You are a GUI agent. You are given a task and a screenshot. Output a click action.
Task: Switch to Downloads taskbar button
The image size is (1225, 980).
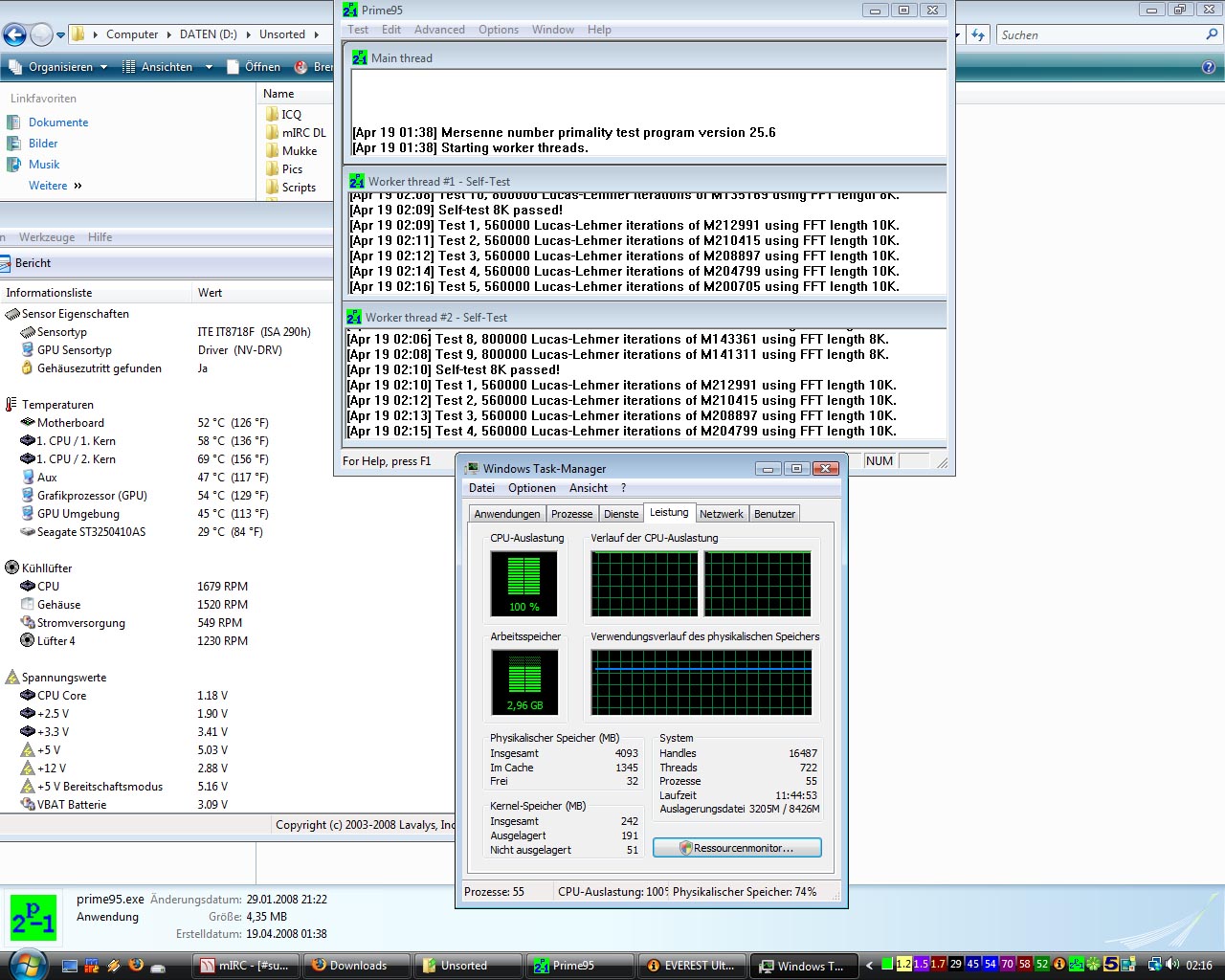tap(357, 965)
